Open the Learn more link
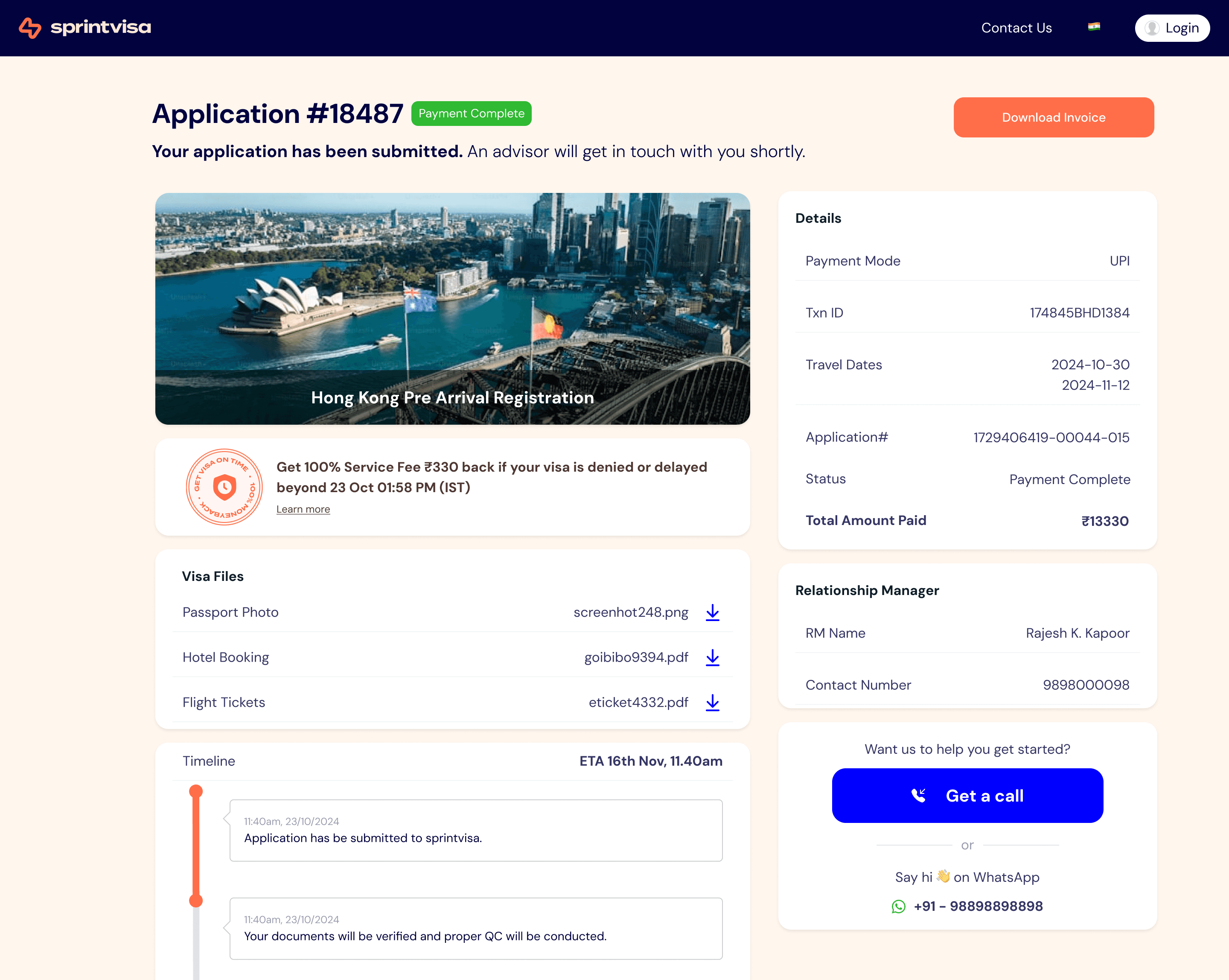This screenshot has height=980, width=1229. (x=303, y=509)
